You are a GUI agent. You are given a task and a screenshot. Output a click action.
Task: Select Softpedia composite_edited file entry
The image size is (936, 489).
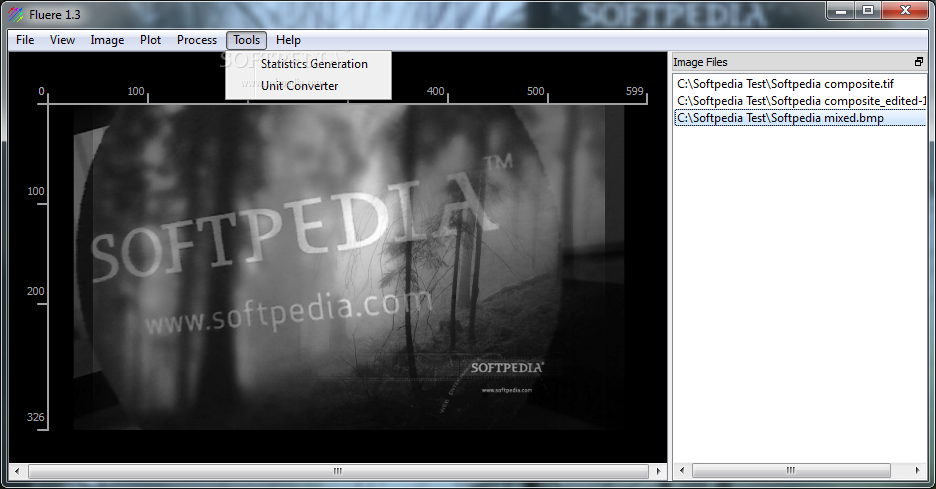(x=800, y=101)
